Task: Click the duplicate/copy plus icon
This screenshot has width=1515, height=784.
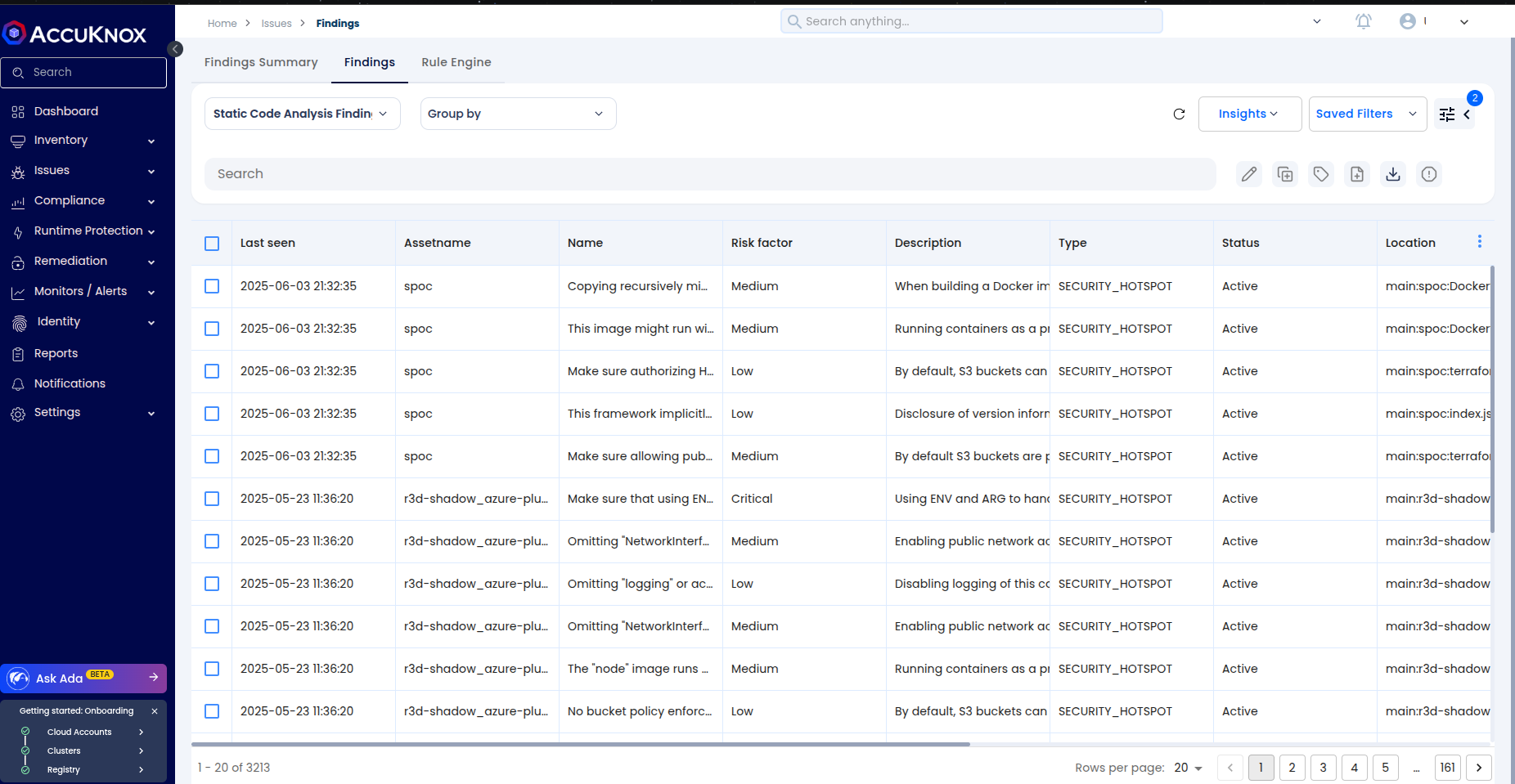Action: [1285, 174]
